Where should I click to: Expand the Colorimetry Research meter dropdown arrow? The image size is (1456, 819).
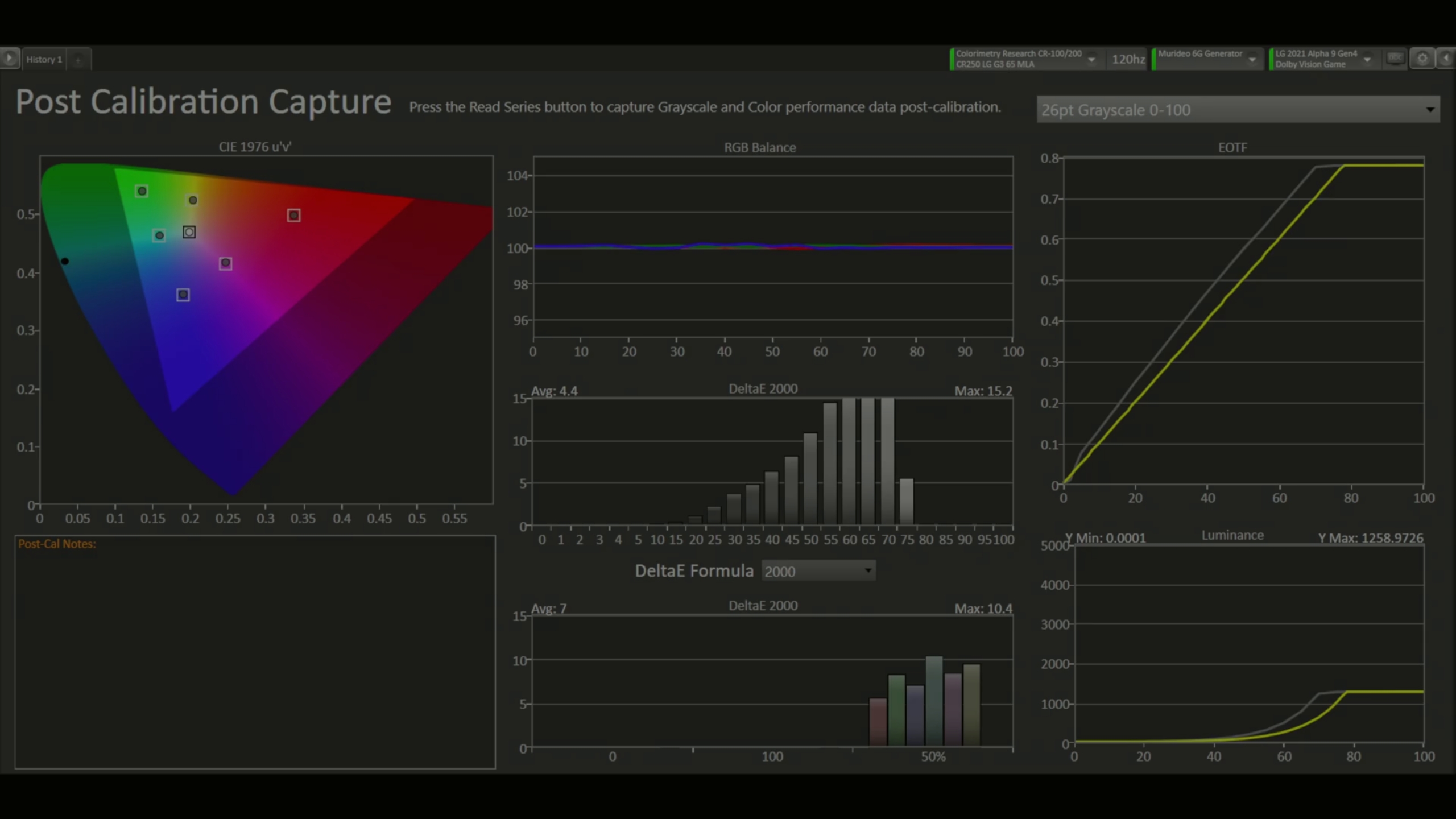tap(1091, 59)
